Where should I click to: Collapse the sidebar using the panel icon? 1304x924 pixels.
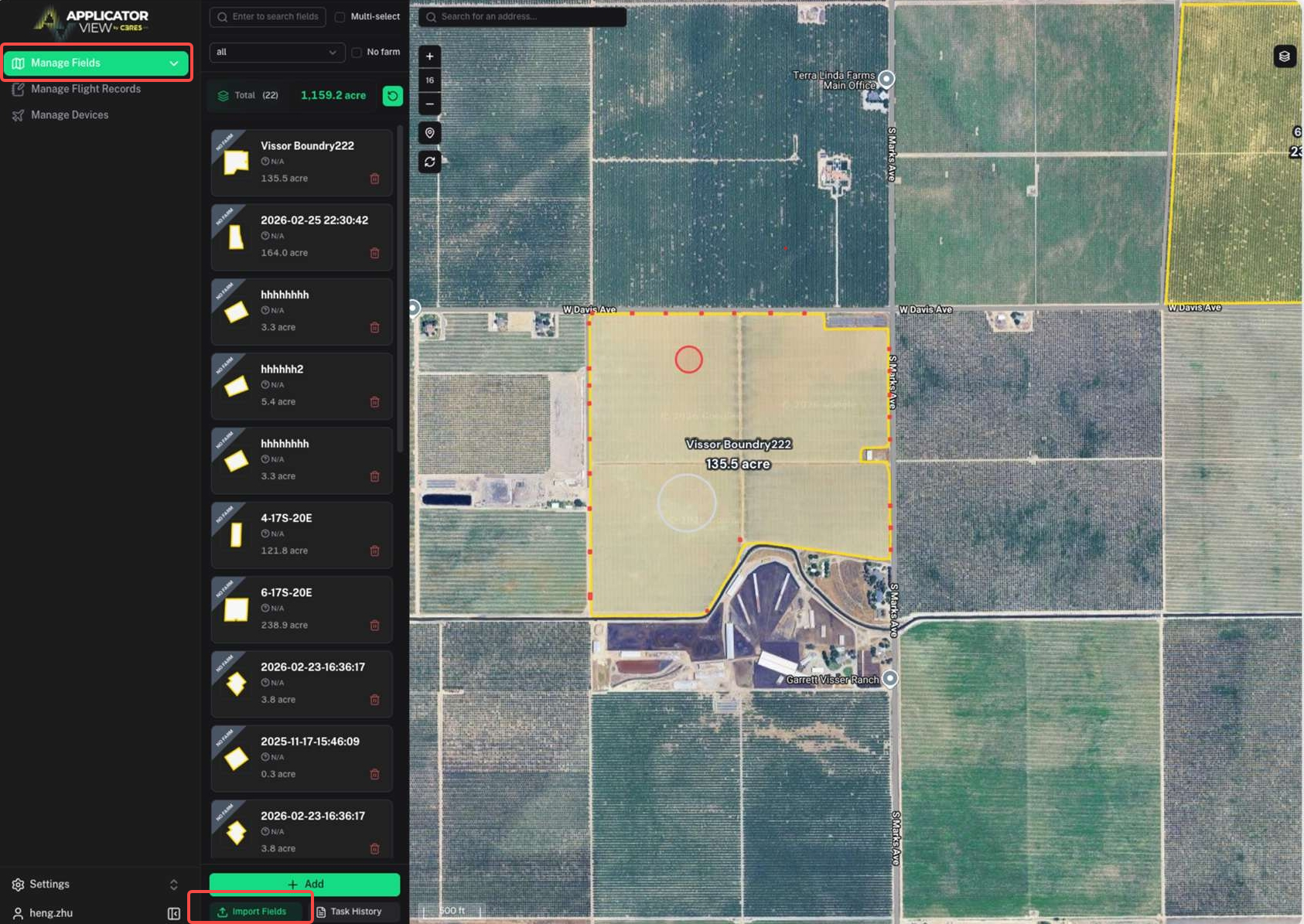pos(174,913)
